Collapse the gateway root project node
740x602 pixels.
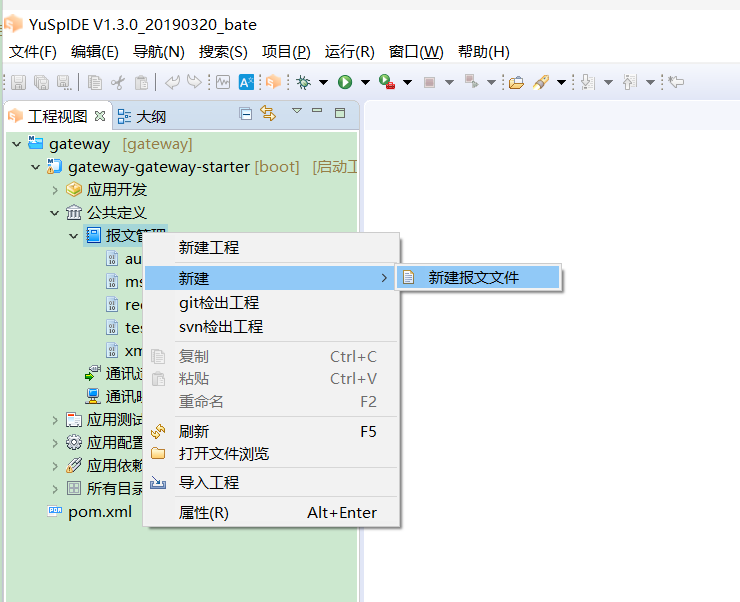coord(17,144)
